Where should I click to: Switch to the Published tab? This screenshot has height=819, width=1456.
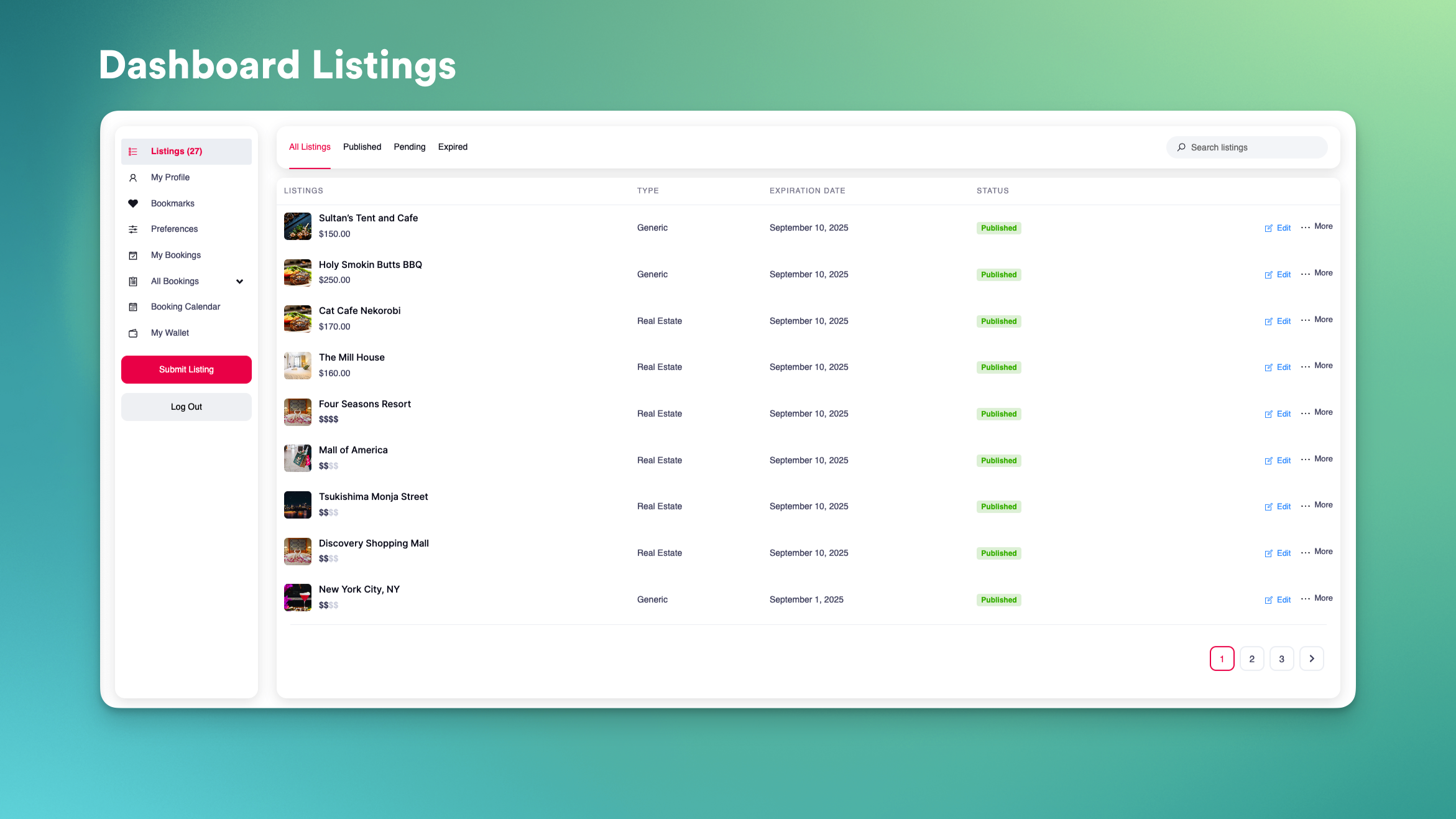362,147
